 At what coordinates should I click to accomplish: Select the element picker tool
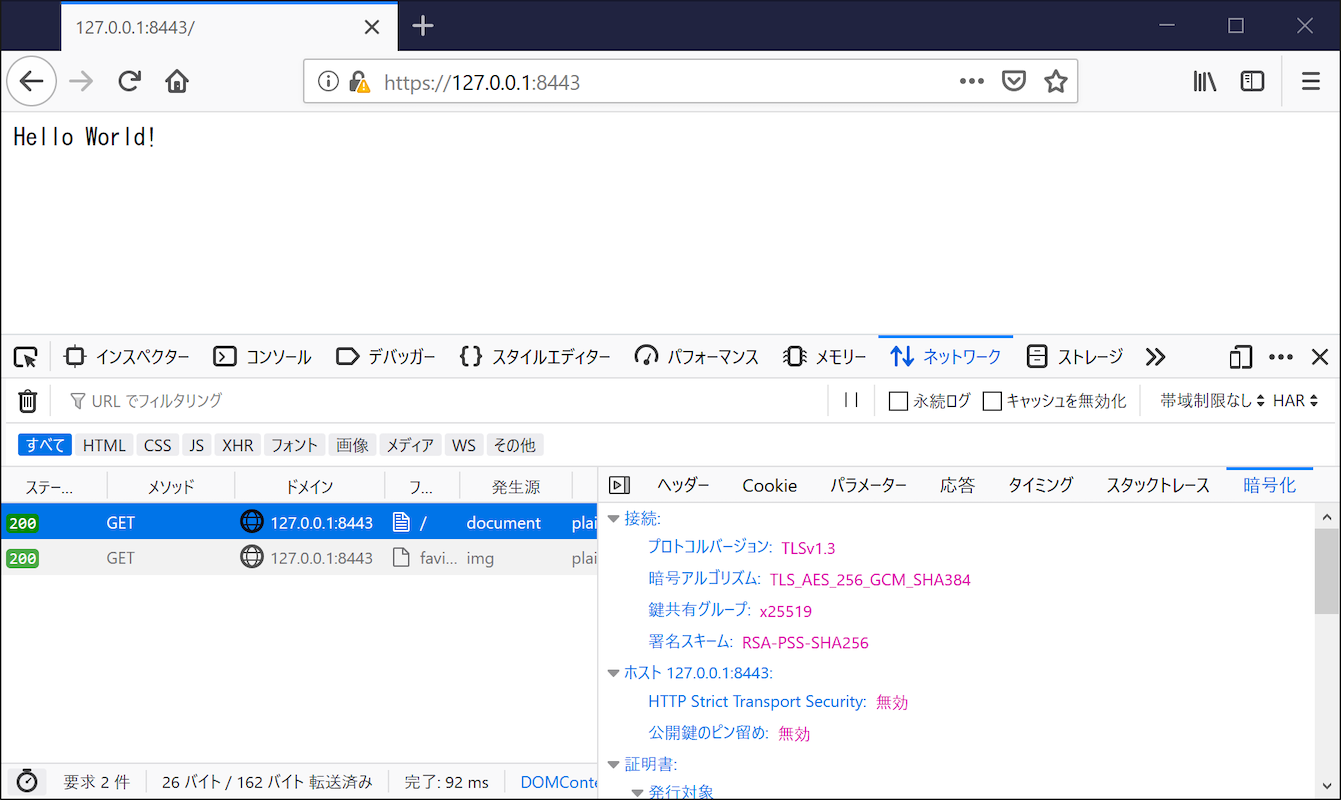tap(25, 356)
